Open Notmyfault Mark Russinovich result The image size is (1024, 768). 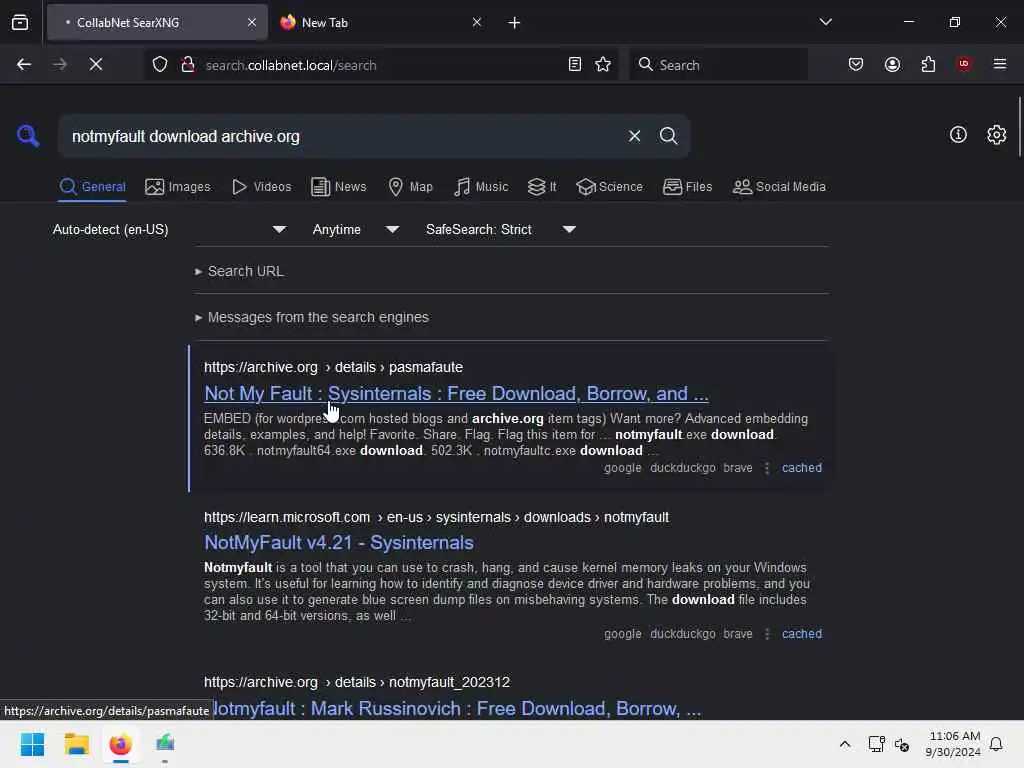point(456,709)
